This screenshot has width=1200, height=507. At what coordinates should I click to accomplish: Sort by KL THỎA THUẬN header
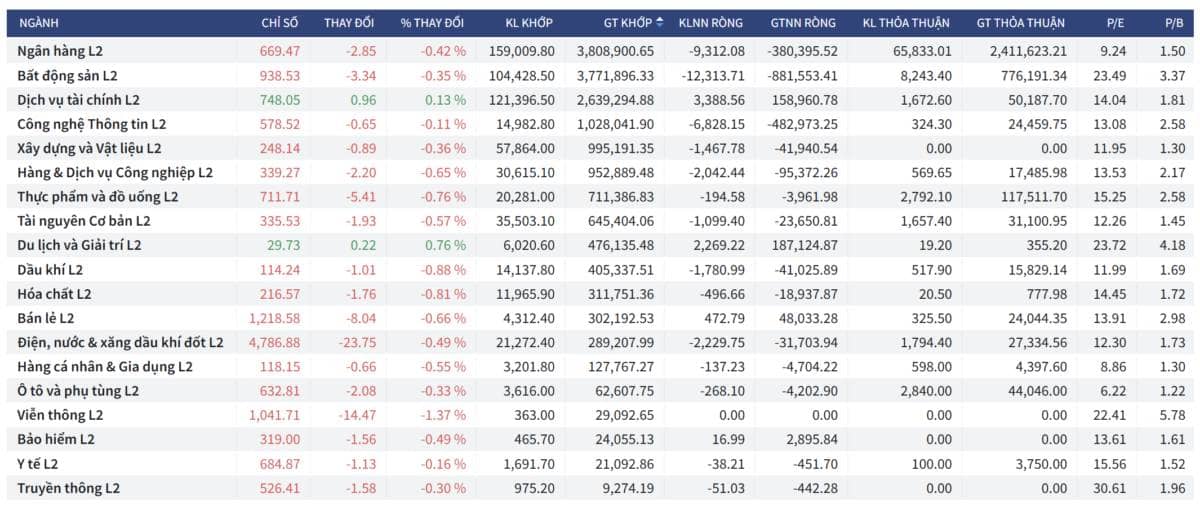tap(906, 22)
